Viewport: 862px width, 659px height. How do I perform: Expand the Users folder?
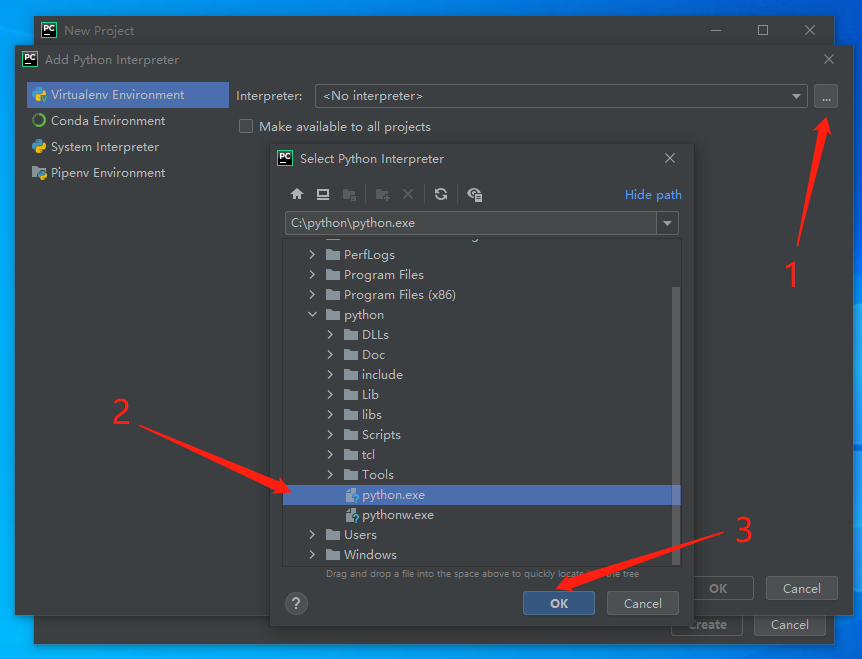[x=312, y=534]
